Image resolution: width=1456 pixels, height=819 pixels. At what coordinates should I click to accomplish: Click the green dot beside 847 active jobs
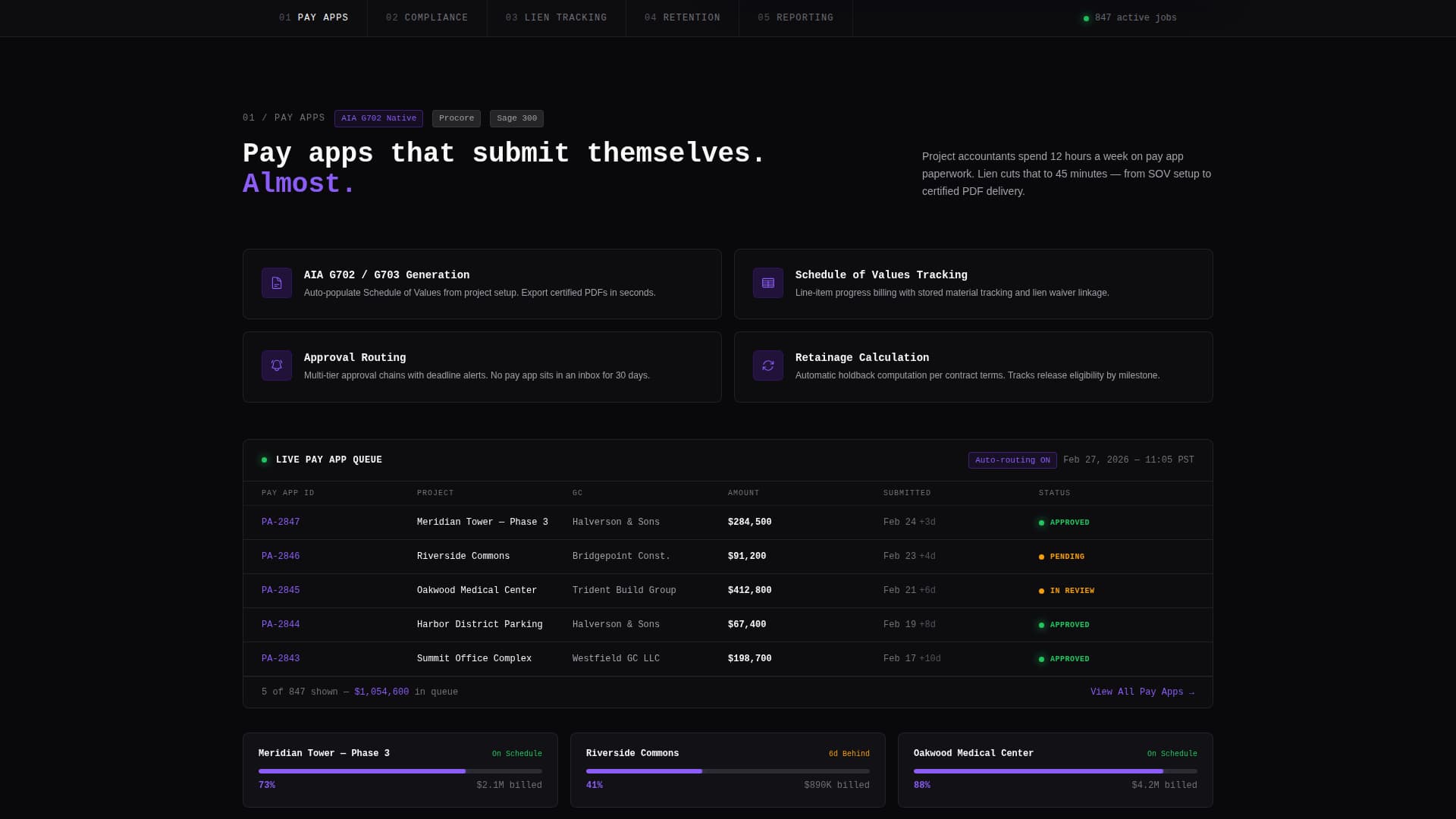1086,18
